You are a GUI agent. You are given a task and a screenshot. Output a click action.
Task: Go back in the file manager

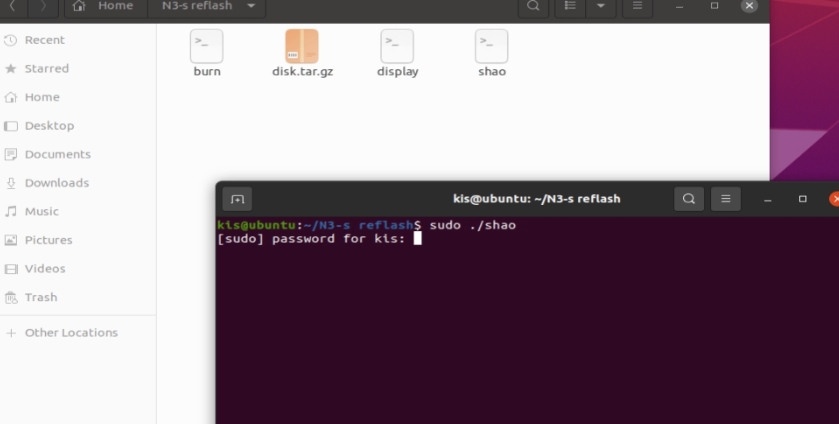[14, 6]
